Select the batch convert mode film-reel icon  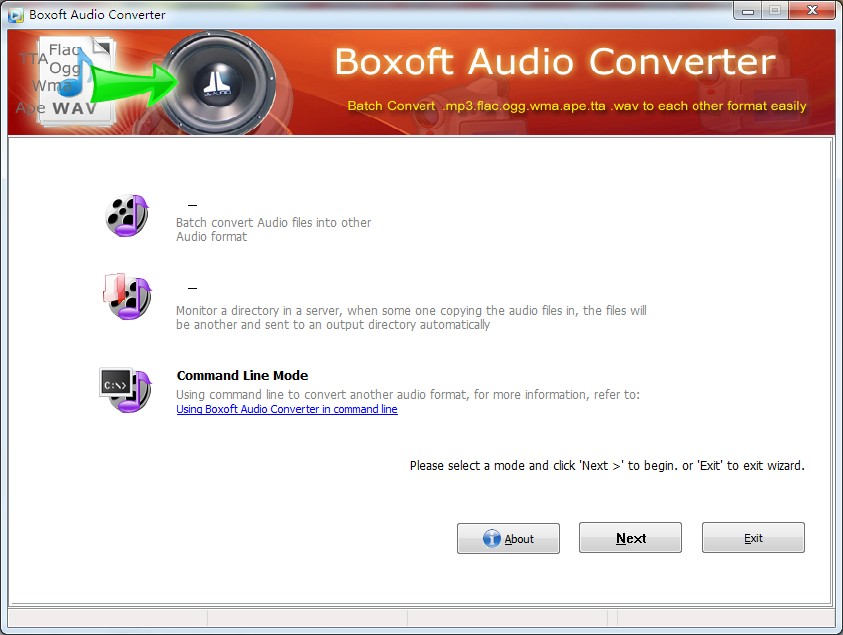127,216
